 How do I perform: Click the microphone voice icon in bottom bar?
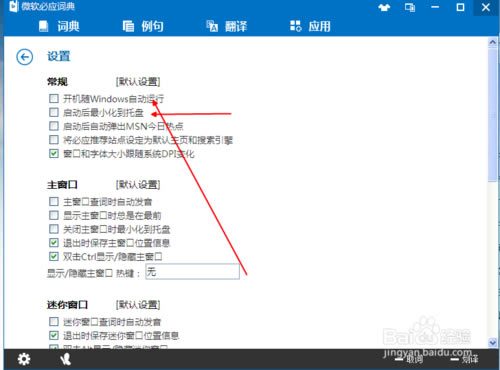pyautogui.click(x=66, y=359)
